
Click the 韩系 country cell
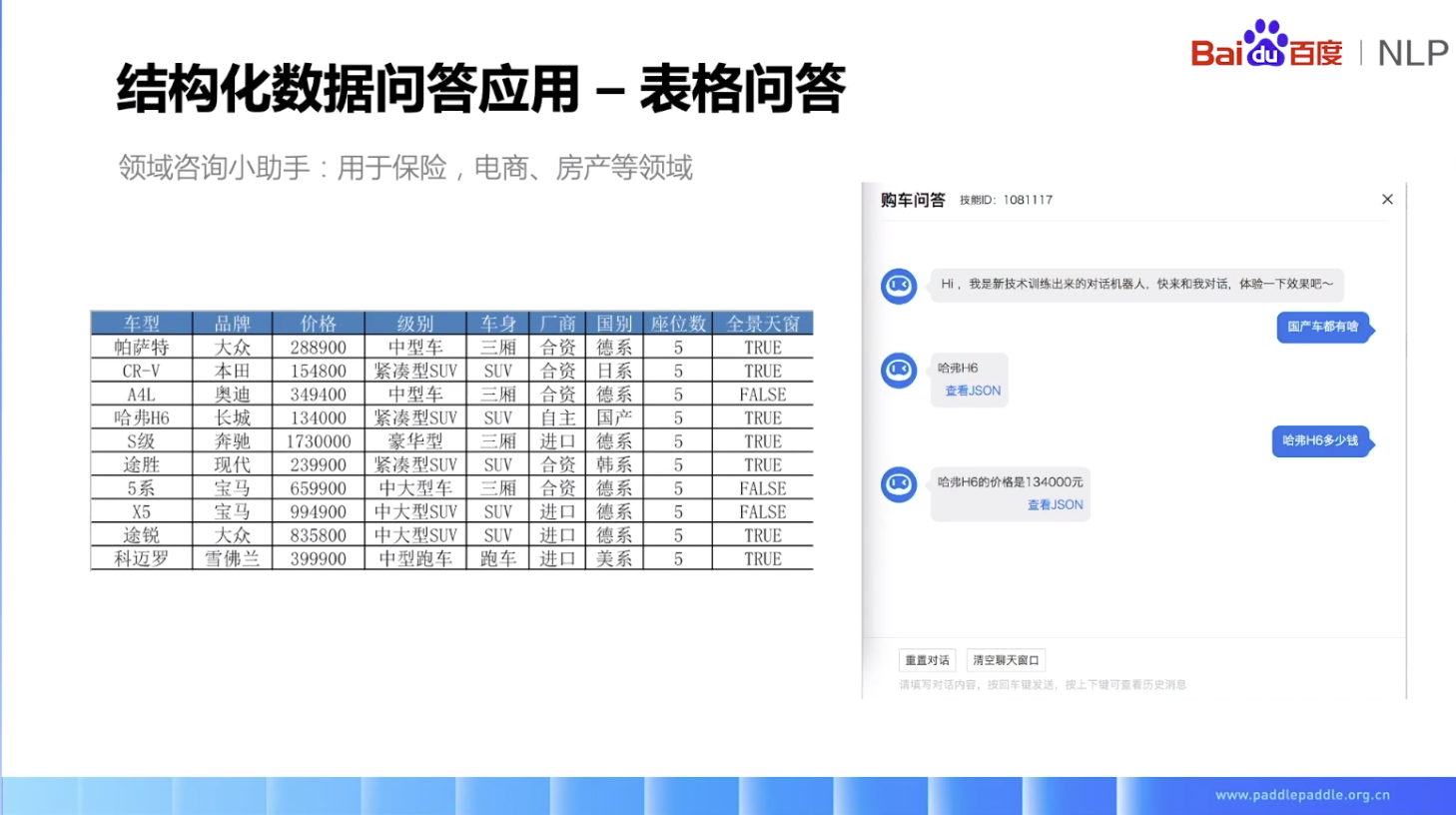pyautogui.click(x=614, y=464)
